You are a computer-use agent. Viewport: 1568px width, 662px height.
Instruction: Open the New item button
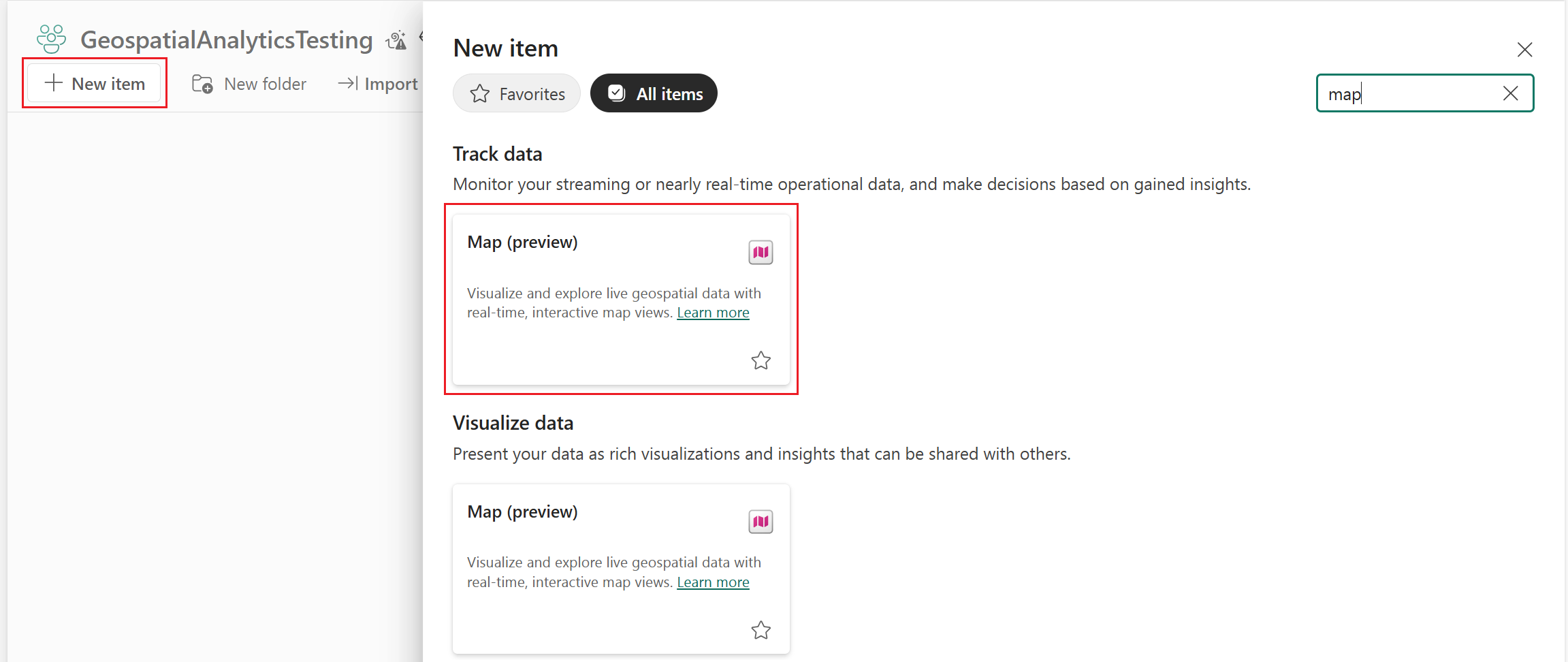point(94,83)
